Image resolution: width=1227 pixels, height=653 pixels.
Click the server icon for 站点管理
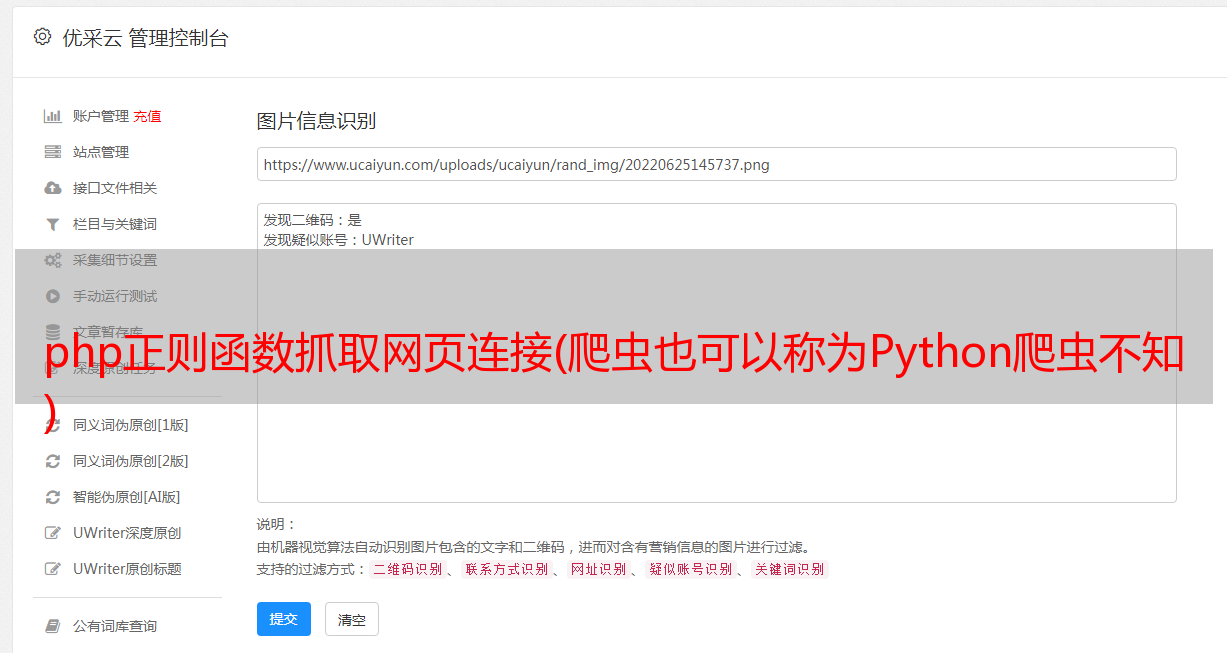point(53,152)
